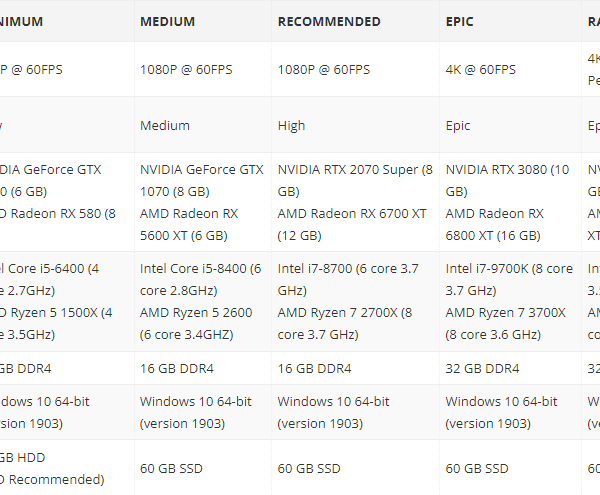Select the NVIDIA RTX 2070 Super GPU cell

tap(355, 202)
